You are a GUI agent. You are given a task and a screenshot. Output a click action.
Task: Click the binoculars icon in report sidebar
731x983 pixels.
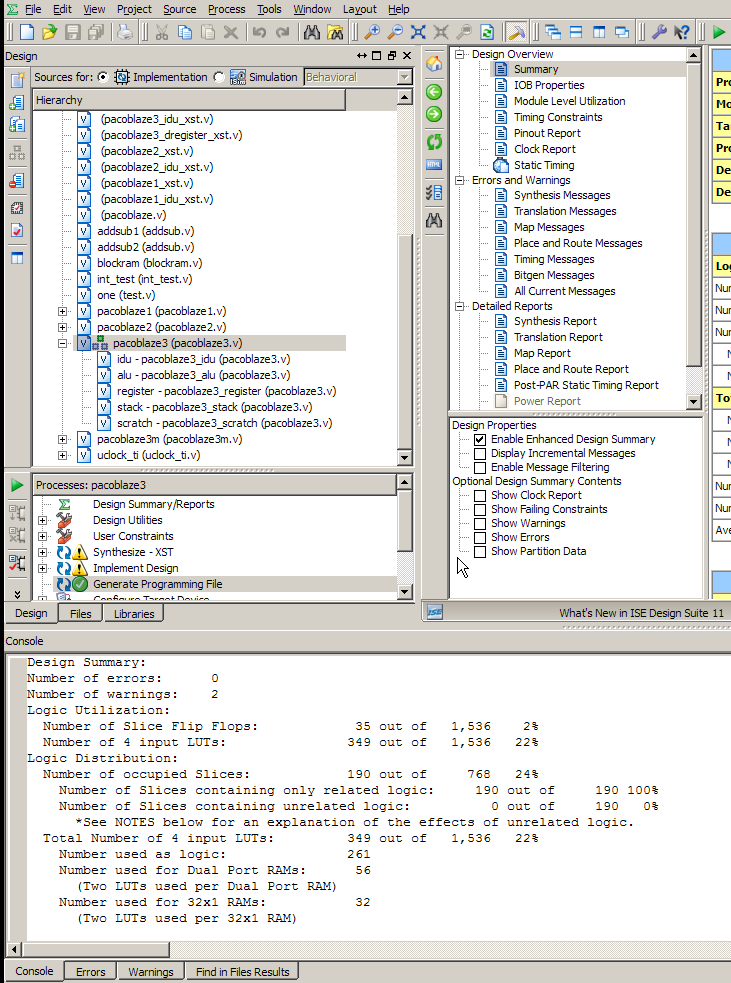(x=434, y=220)
